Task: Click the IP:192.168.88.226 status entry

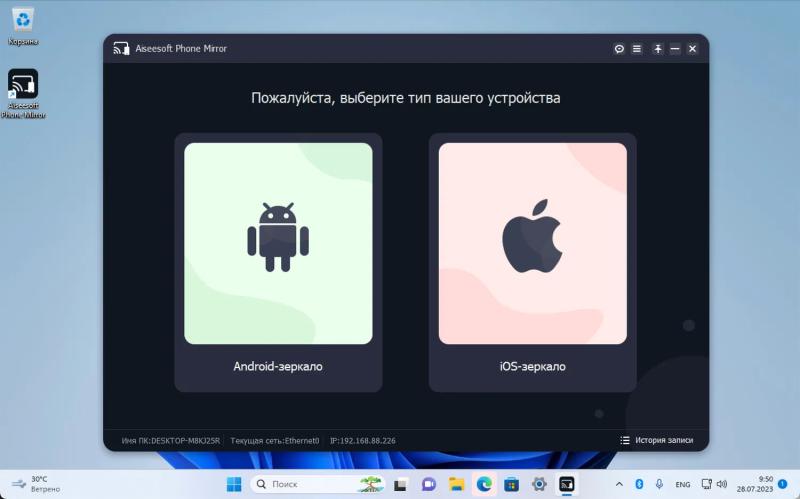Action: pos(362,440)
